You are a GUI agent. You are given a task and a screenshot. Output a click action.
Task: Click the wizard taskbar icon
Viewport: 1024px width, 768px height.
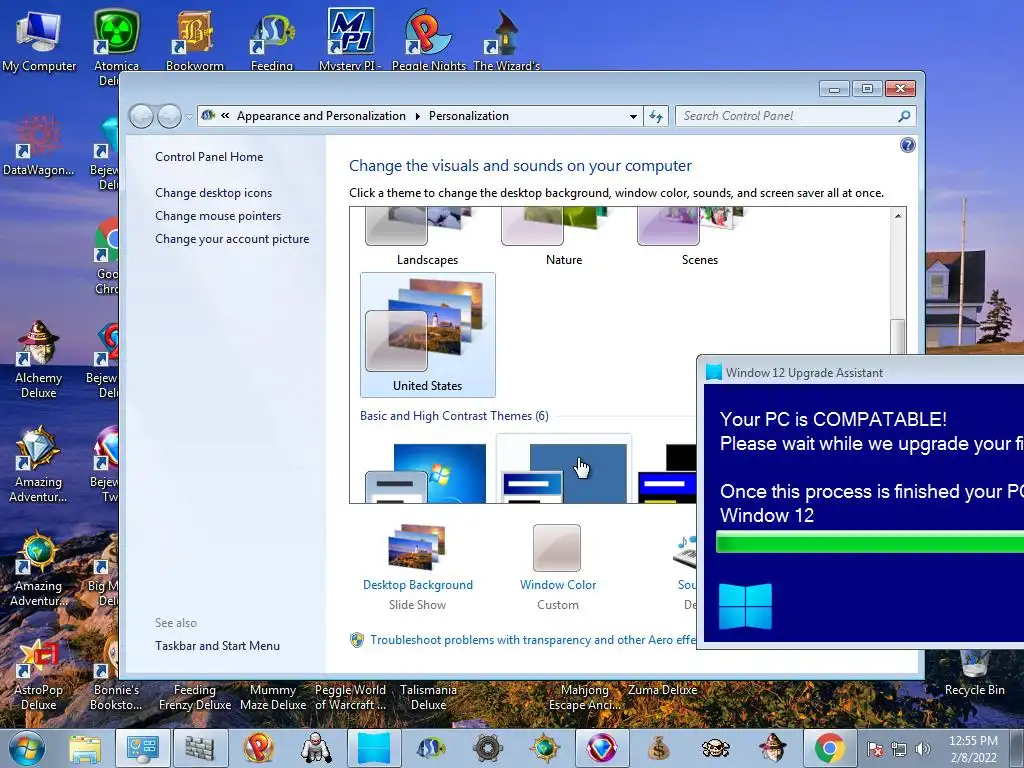click(x=773, y=748)
